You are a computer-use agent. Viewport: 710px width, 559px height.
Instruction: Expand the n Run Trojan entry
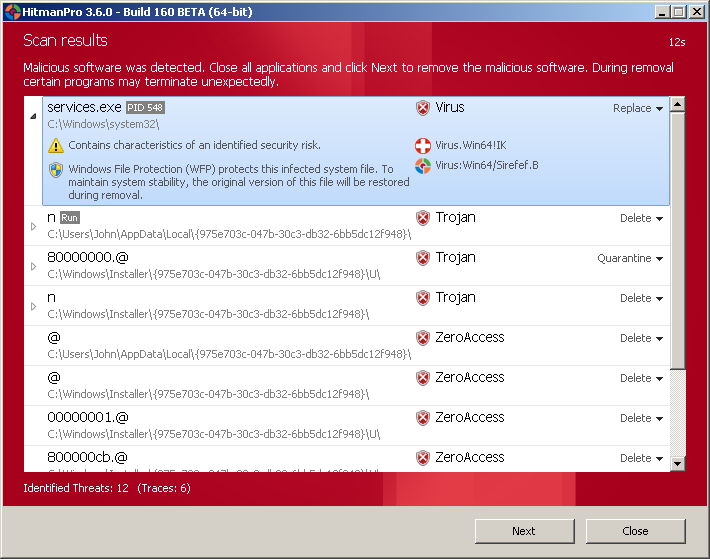click(x=34, y=226)
